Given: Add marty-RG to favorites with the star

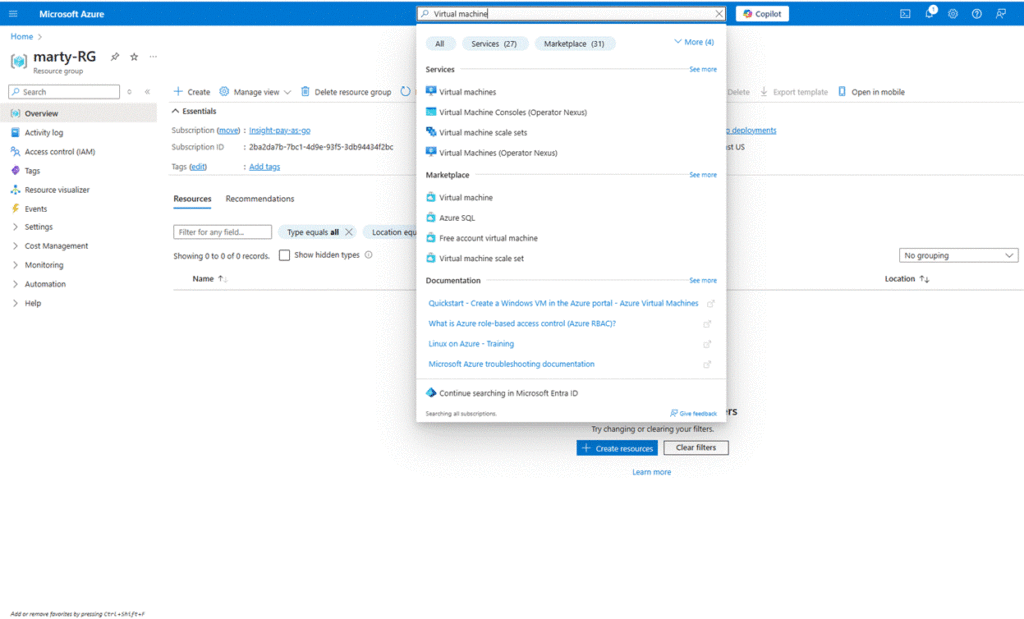Looking at the screenshot, I should [x=134, y=57].
